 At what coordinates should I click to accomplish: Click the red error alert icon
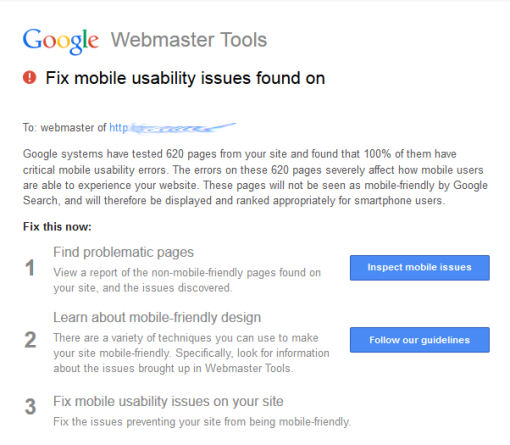click(29, 77)
